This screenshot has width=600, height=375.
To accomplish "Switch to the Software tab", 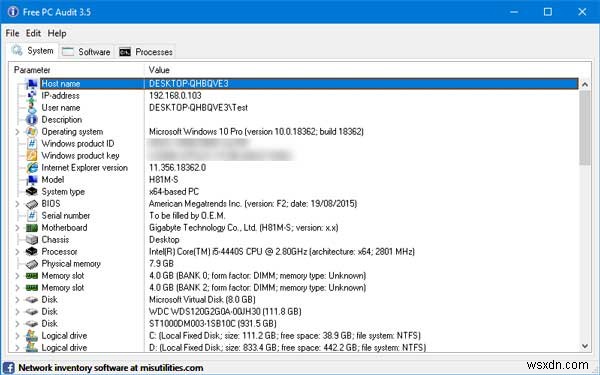I will (86, 52).
